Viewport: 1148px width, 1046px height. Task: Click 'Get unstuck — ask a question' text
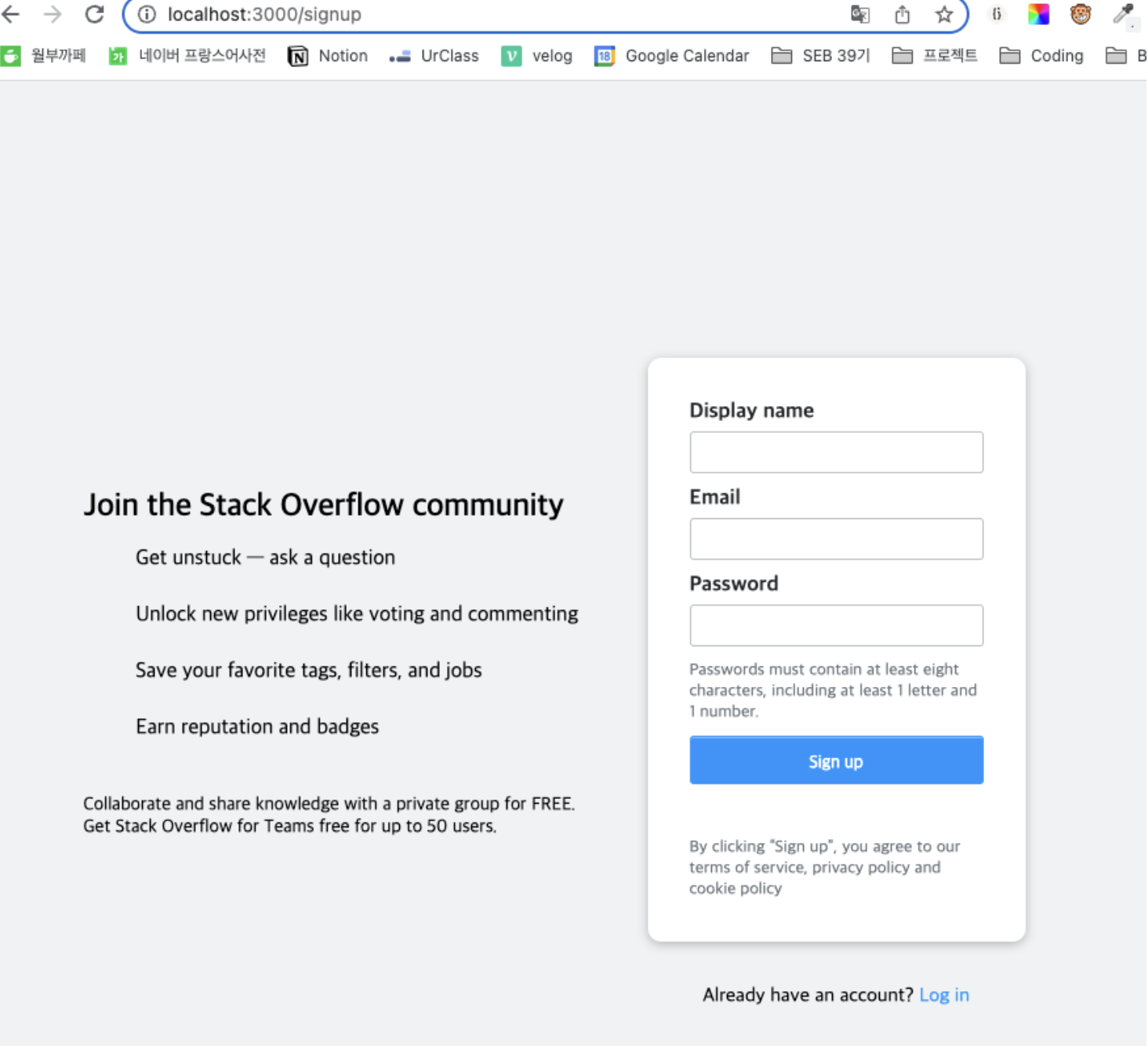click(x=265, y=558)
